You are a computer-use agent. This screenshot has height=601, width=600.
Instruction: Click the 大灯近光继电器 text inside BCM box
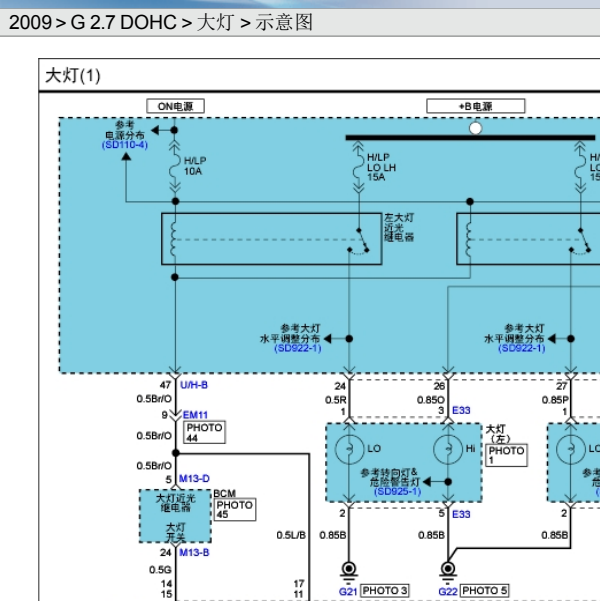176,503
